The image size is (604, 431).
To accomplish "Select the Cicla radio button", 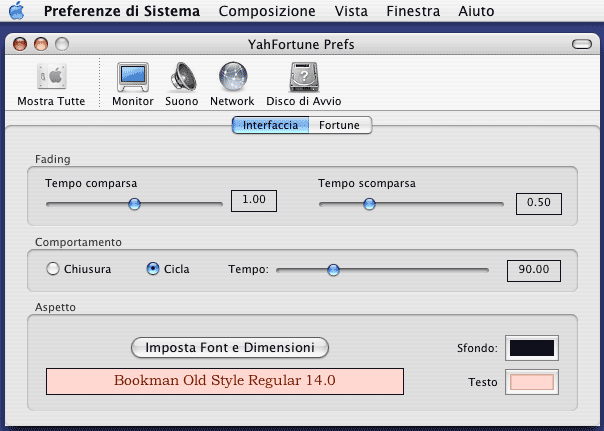I will click(x=153, y=269).
